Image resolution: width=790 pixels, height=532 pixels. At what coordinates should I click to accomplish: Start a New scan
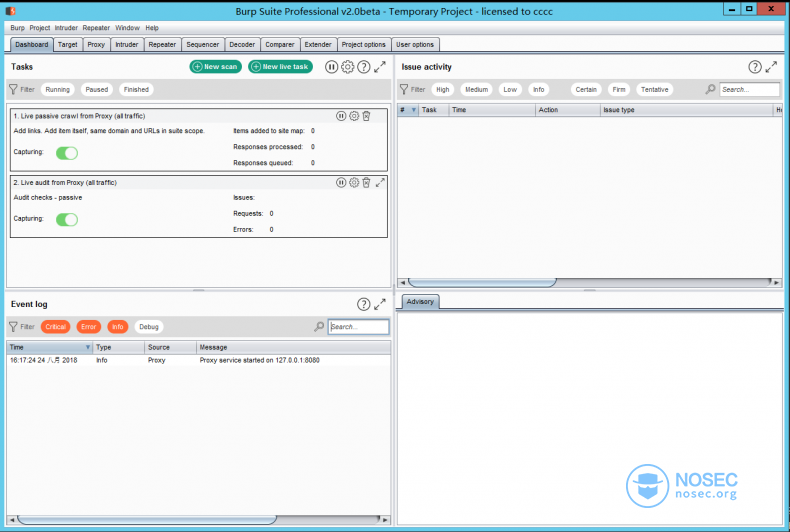point(216,66)
